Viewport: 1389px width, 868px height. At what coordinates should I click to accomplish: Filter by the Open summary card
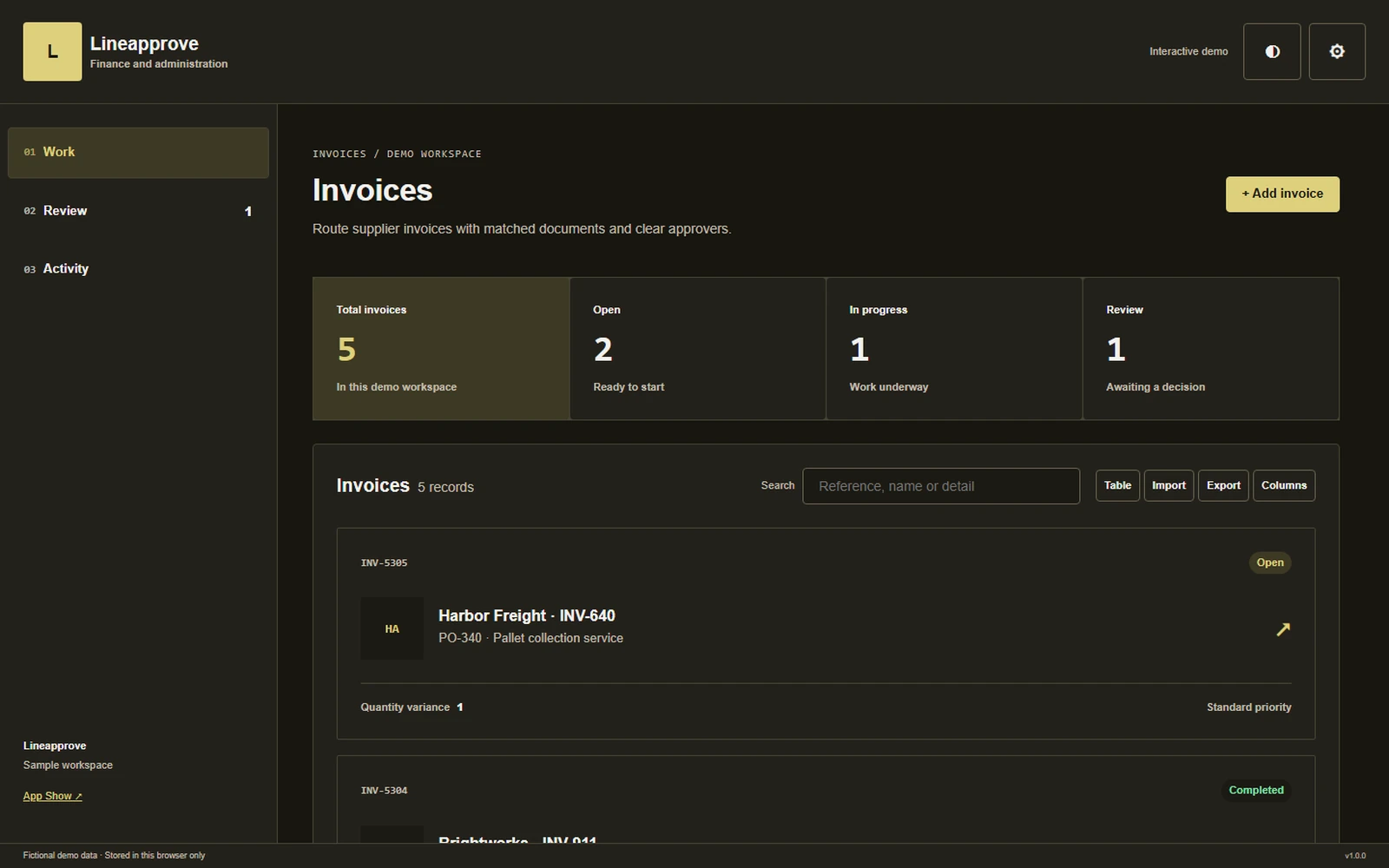tap(697, 349)
